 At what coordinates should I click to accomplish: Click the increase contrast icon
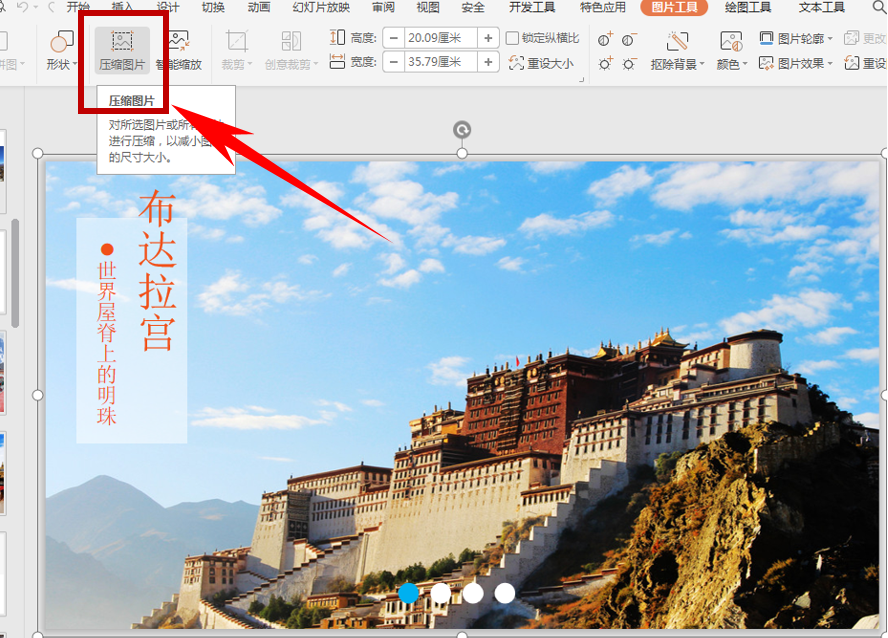coord(605,40)
